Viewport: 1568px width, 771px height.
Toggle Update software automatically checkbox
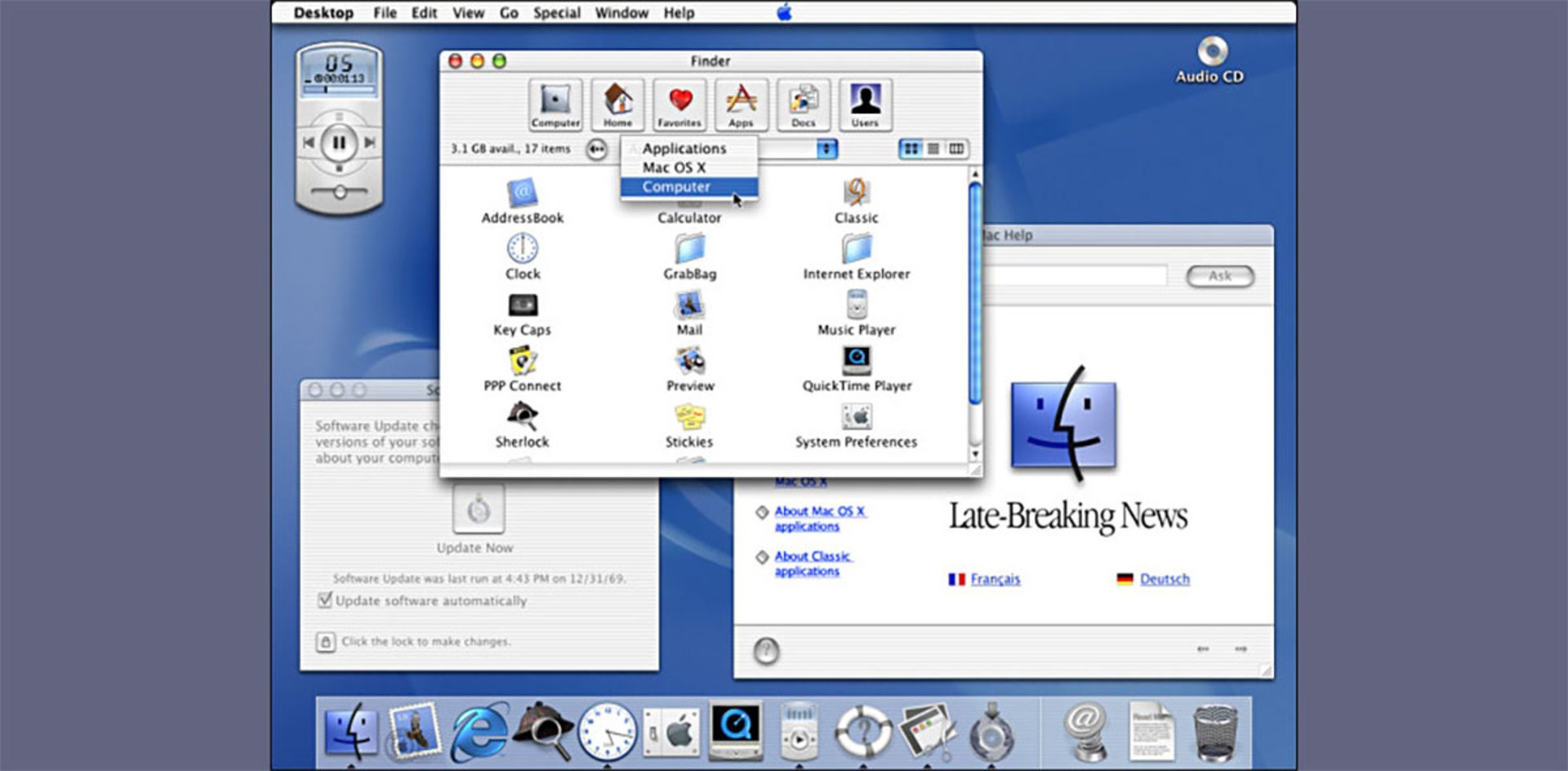(x=325, y=600)
